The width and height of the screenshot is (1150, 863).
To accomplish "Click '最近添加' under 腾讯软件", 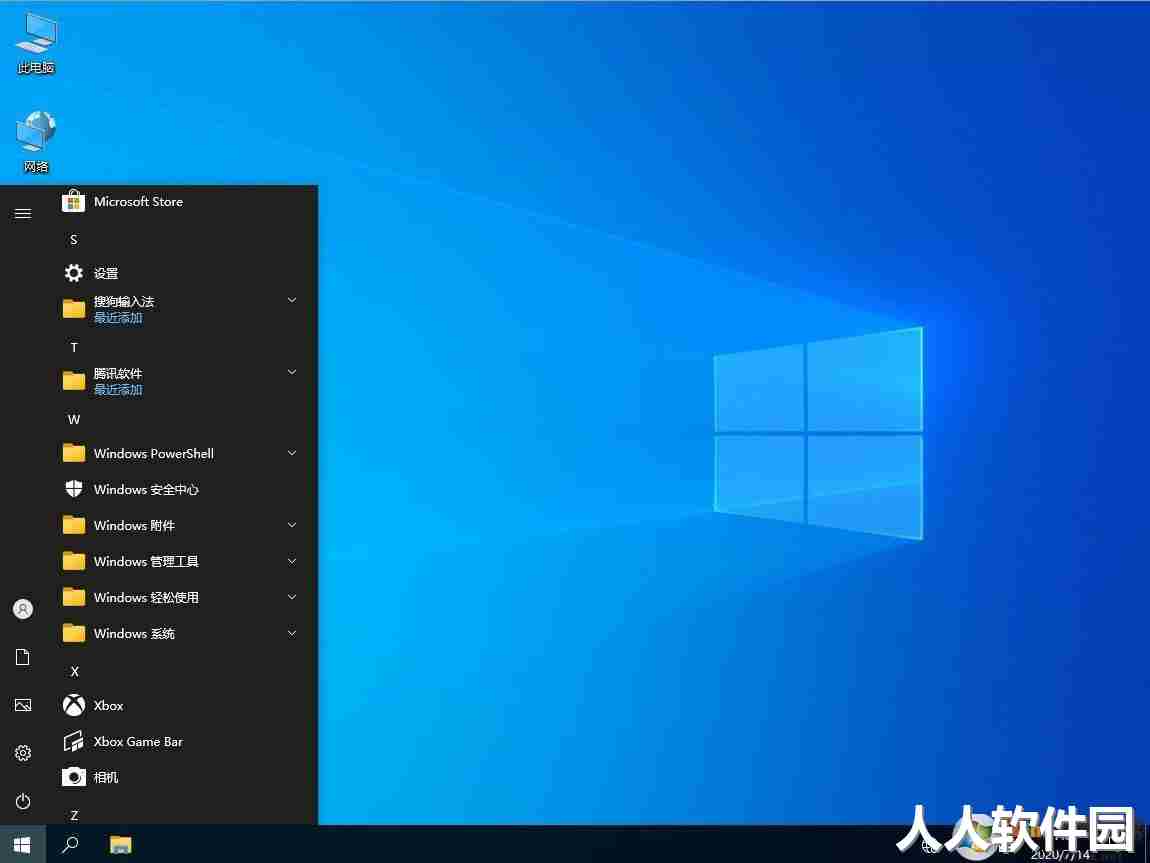I will coord(118,390).
